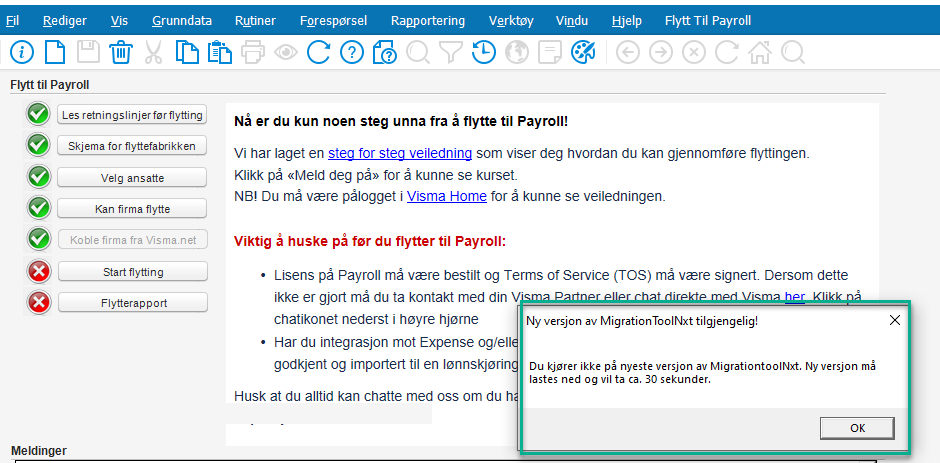Image resolution: width=940 pixels, height=463 pixels.
Task: Click the her link to chat with Visma
Action: (795, 296)
